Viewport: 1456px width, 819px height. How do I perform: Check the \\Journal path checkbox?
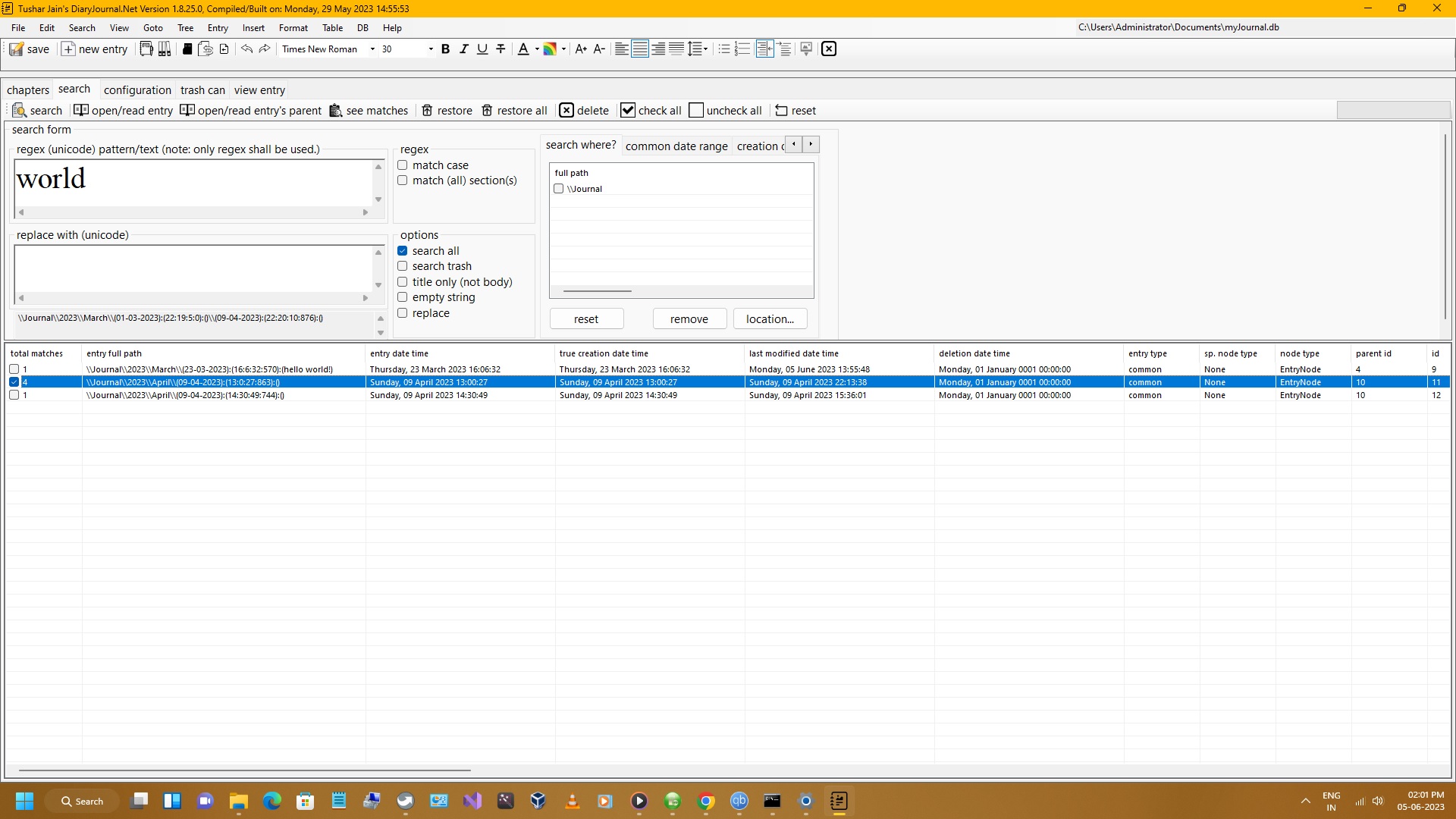(559, 189)
